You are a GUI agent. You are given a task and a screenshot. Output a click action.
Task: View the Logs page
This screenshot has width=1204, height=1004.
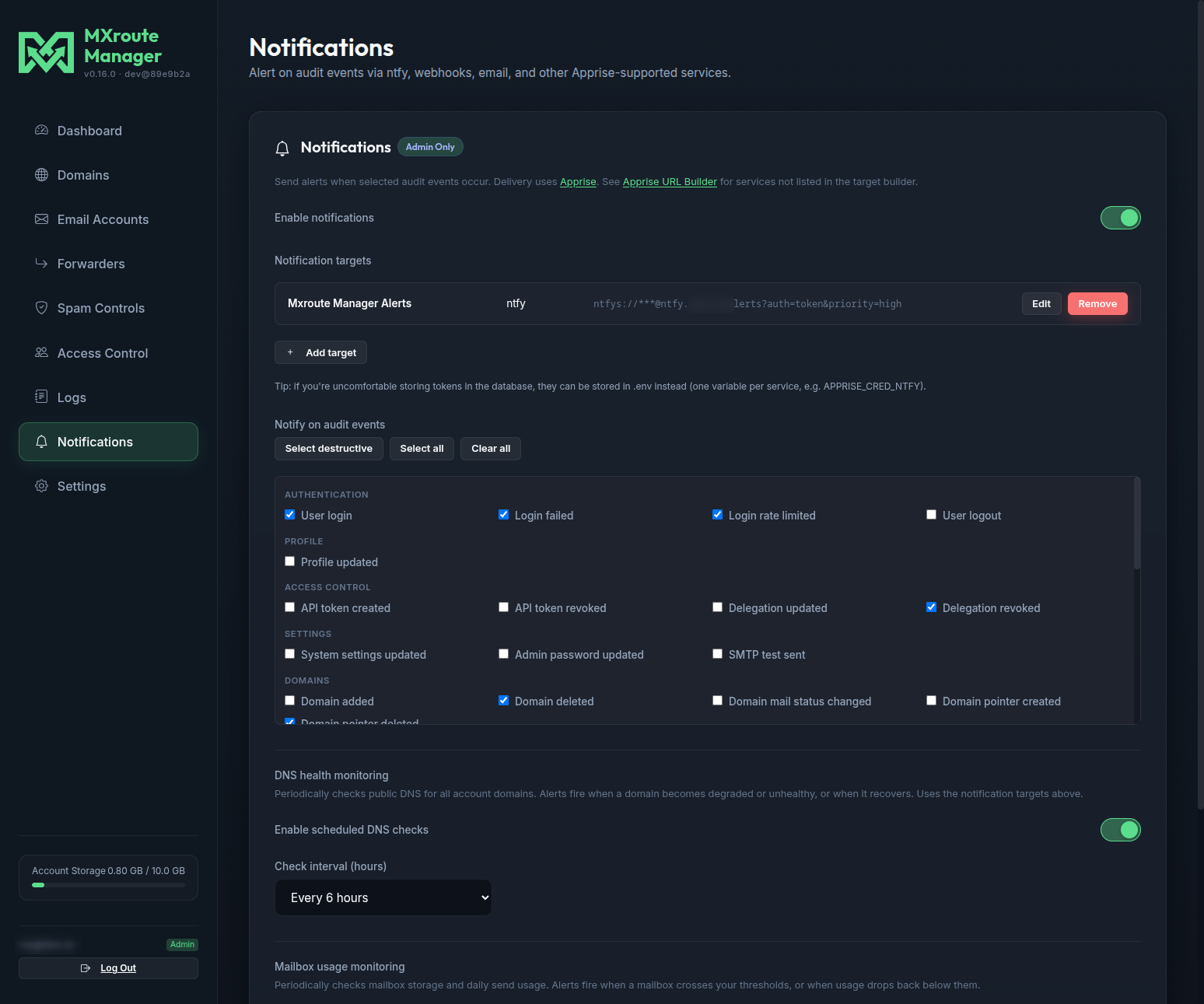(108, 397)
